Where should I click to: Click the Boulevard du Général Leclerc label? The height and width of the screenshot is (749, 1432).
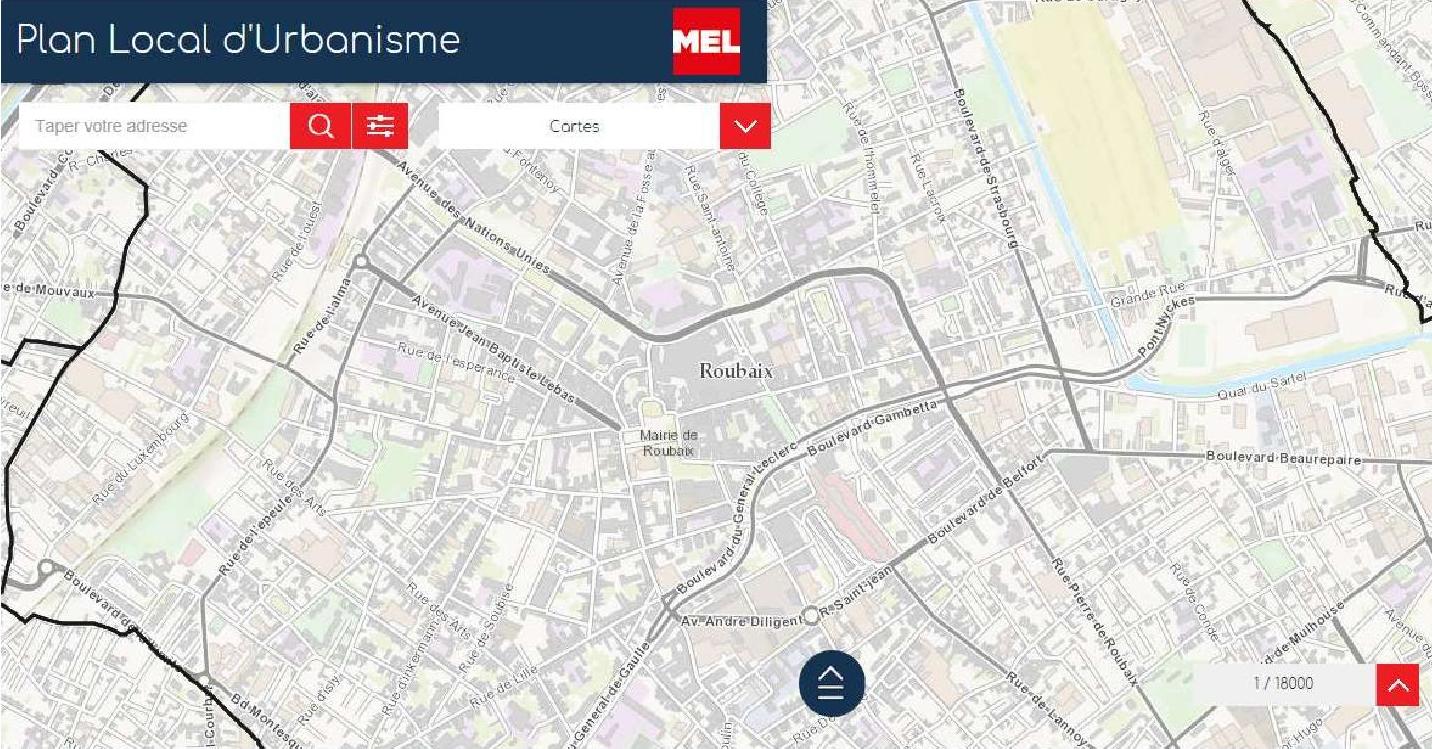[x=736, y=517]
